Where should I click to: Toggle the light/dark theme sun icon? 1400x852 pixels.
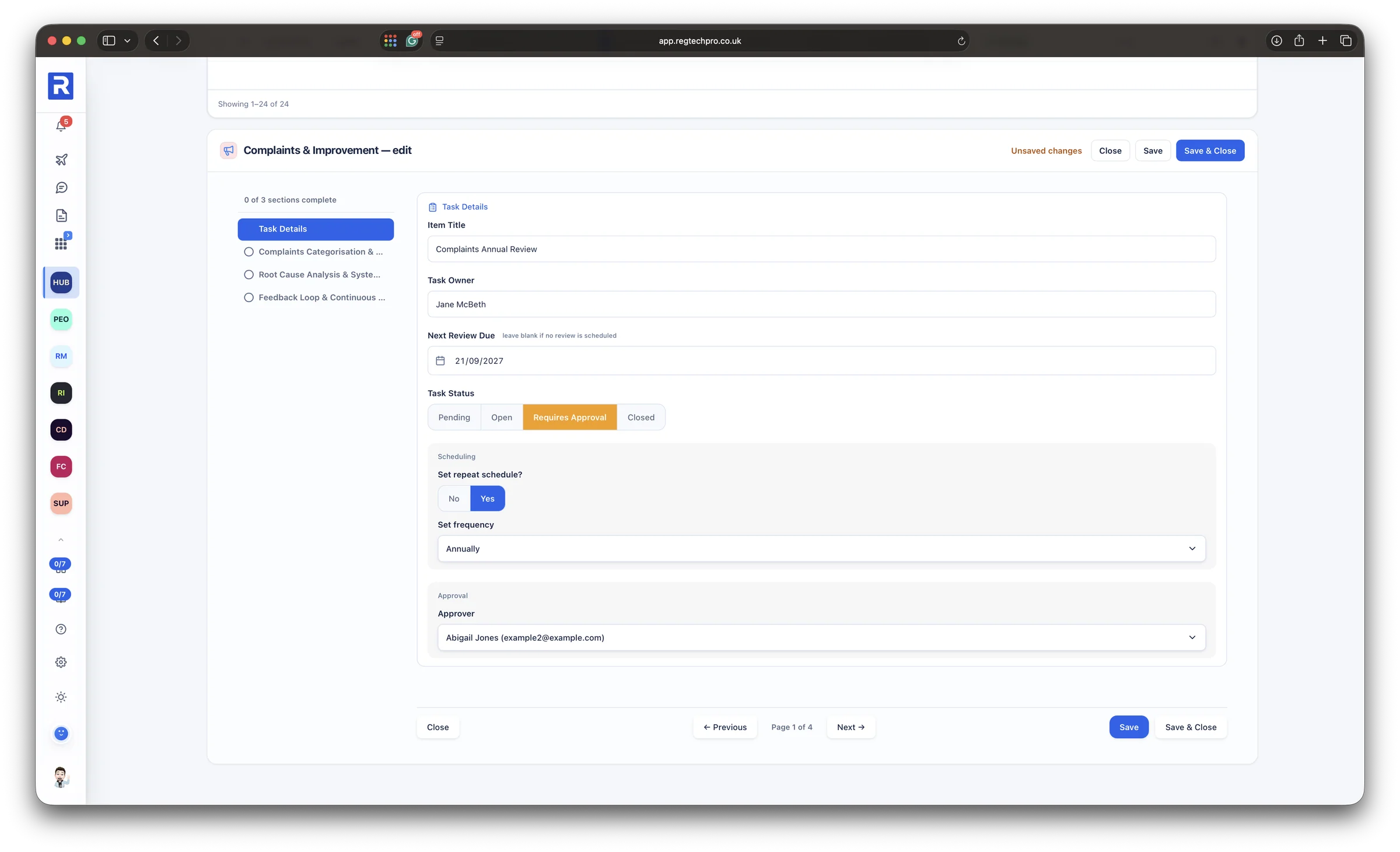[61, 697]
